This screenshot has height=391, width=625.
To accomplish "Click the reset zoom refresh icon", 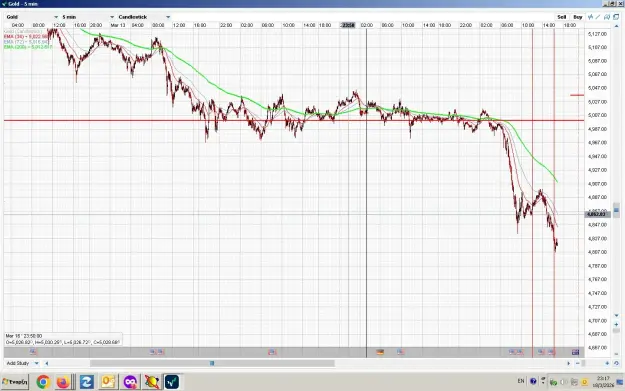I will (616, 363).
